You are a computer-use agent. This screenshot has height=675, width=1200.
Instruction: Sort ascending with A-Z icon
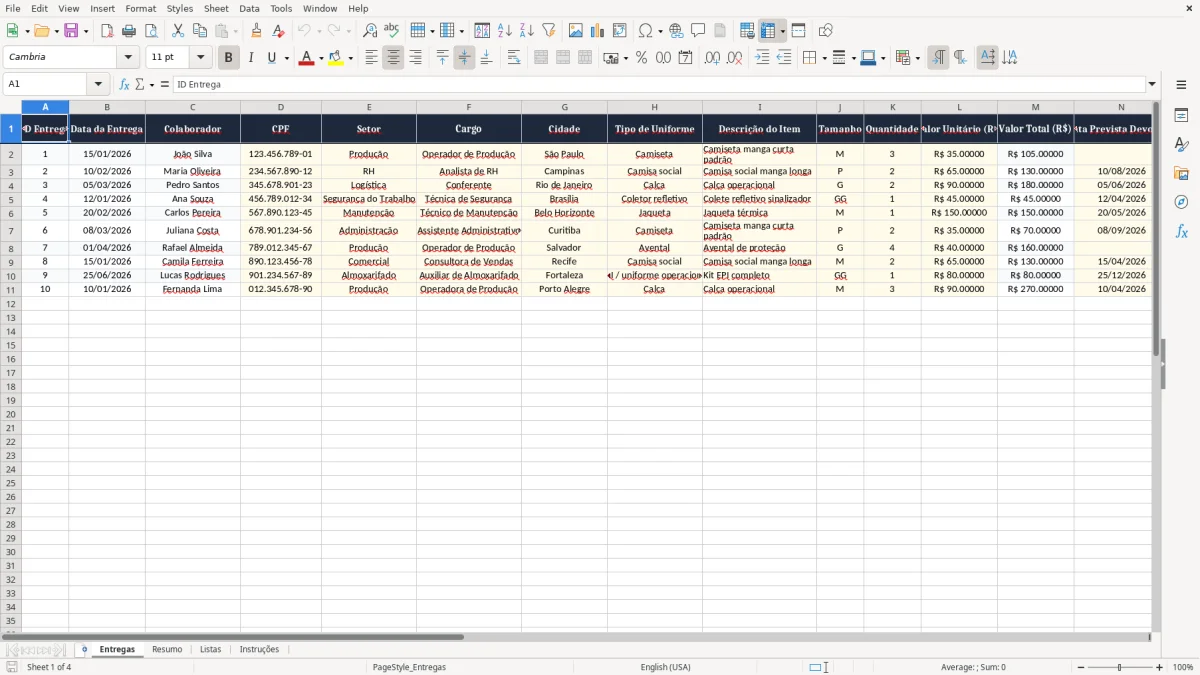[504, 31]
